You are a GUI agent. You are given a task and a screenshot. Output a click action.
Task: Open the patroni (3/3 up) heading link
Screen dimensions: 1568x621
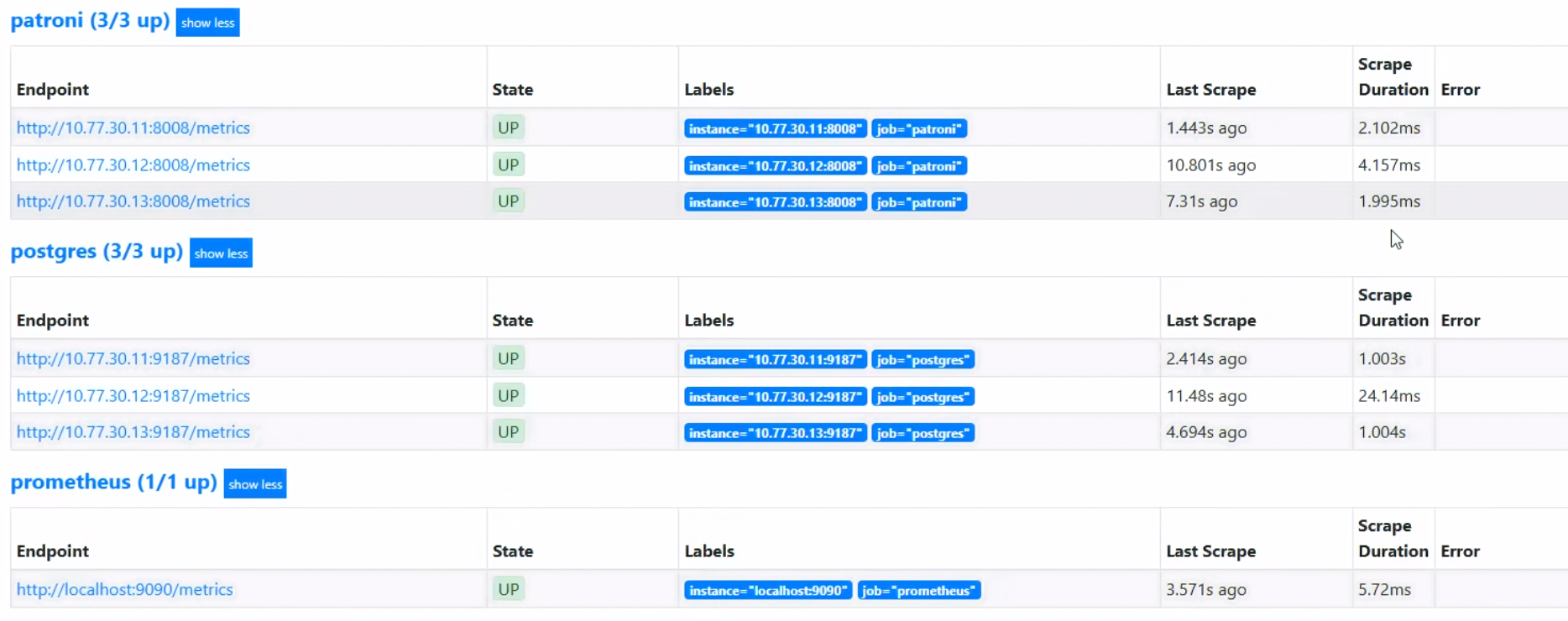[90, 20]
